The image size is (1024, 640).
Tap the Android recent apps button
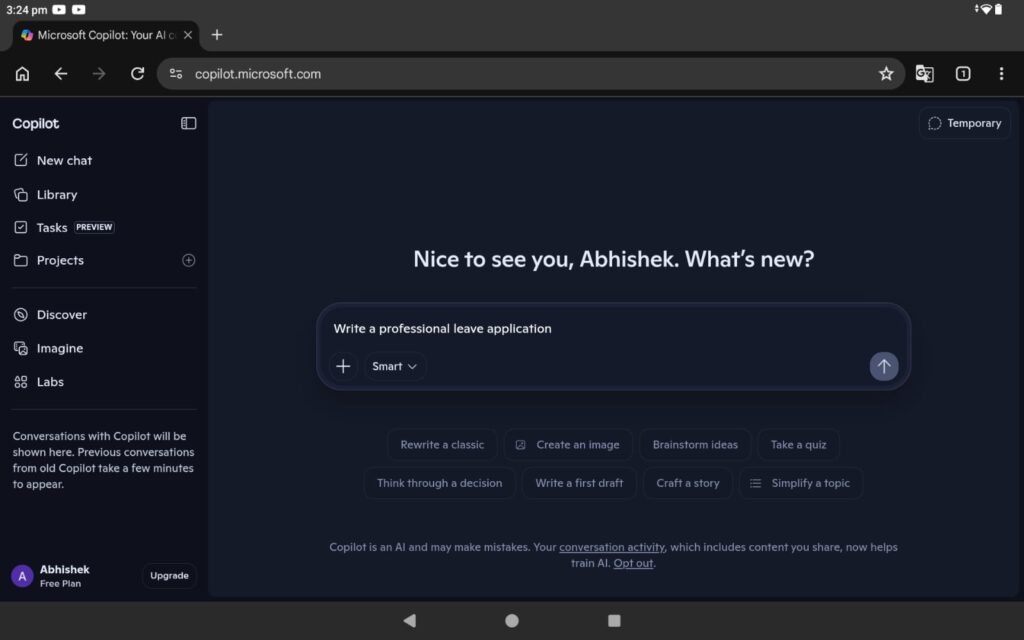click(614, 620)
